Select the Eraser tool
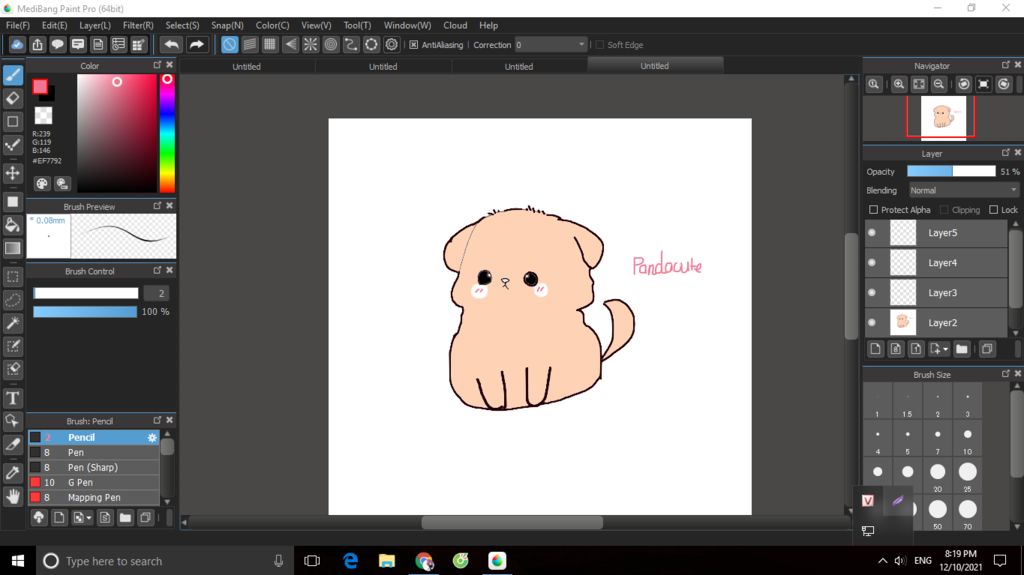 (12, 98)
